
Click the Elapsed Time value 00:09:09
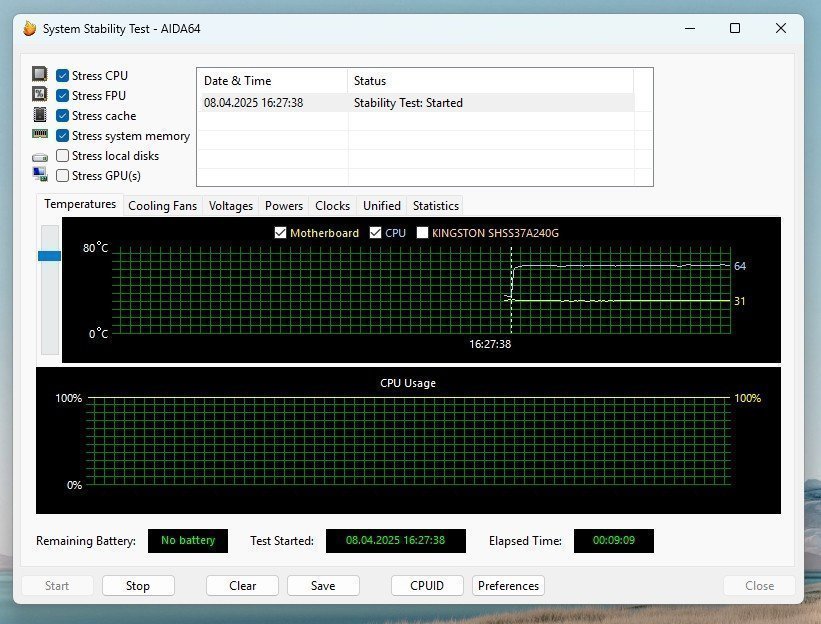click(614, 540)
